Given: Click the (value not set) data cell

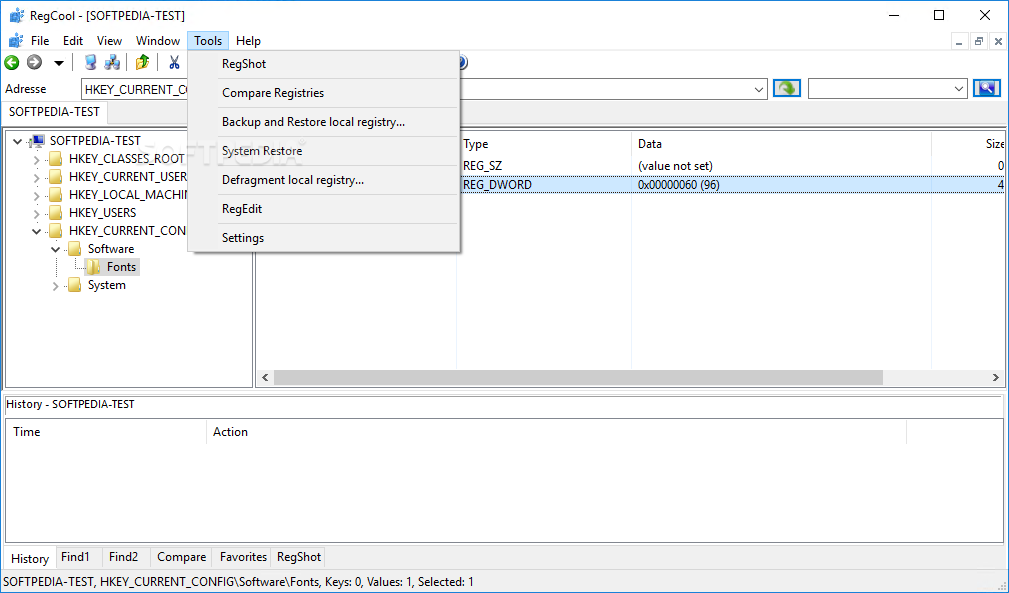Looking at the screenshot, I should (x=676, y=166).
